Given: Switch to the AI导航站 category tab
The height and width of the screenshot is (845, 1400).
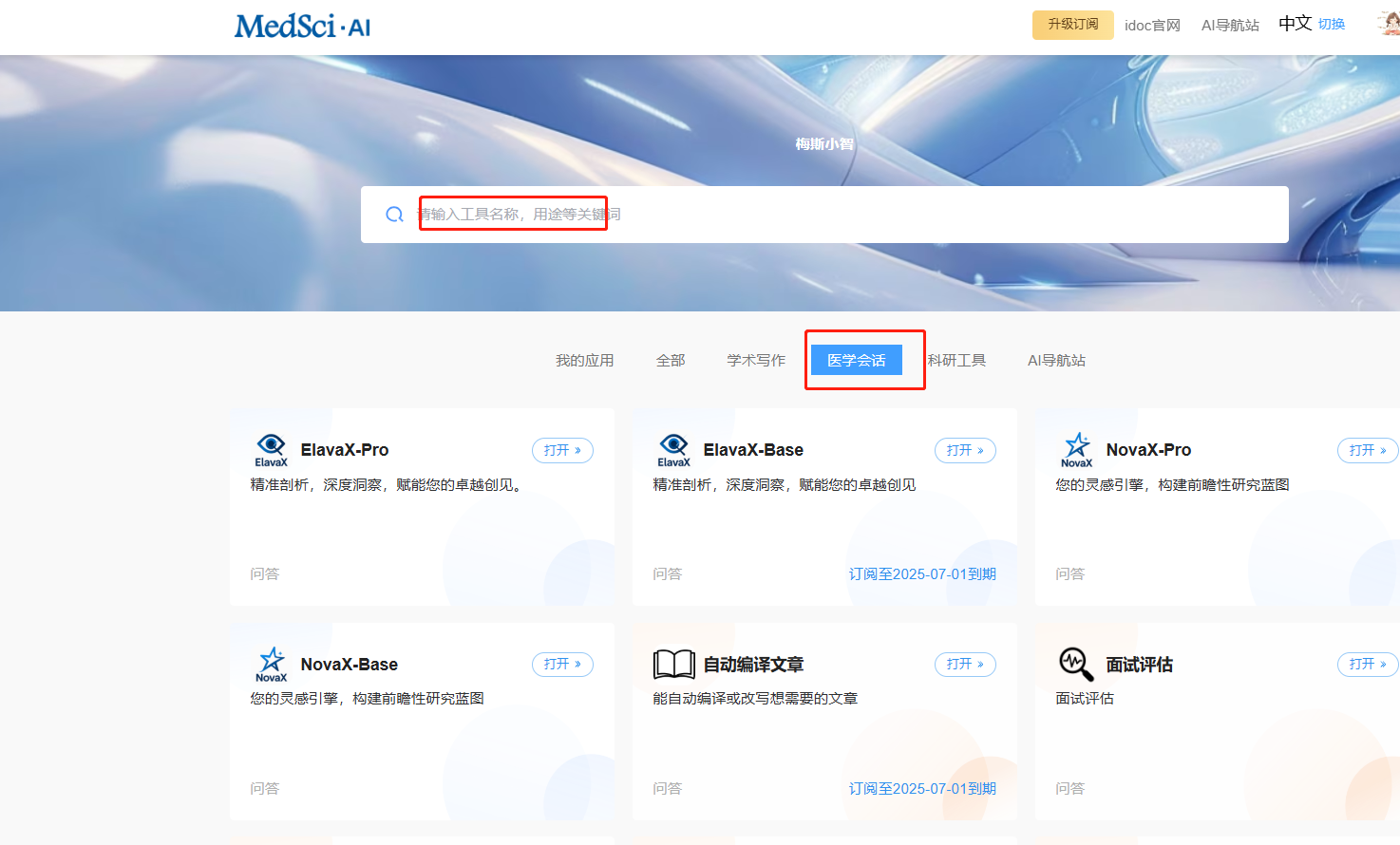Looking at the screenshot, I should [1056, 361].
